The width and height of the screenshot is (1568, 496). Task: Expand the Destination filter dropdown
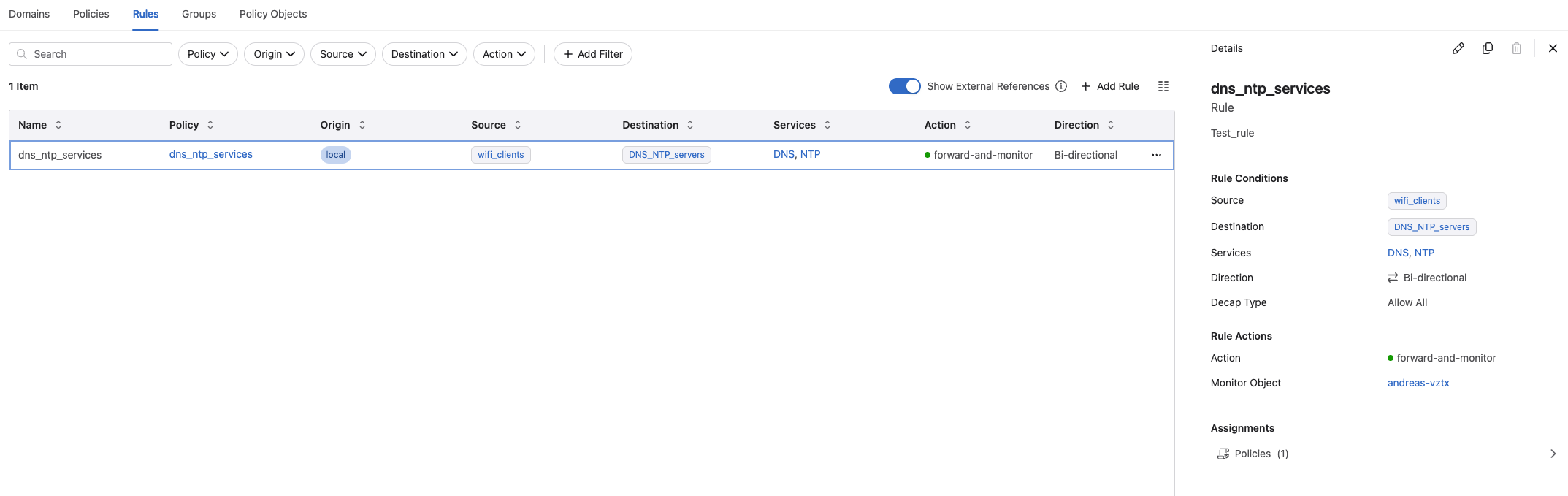click(x=424, y=54)
